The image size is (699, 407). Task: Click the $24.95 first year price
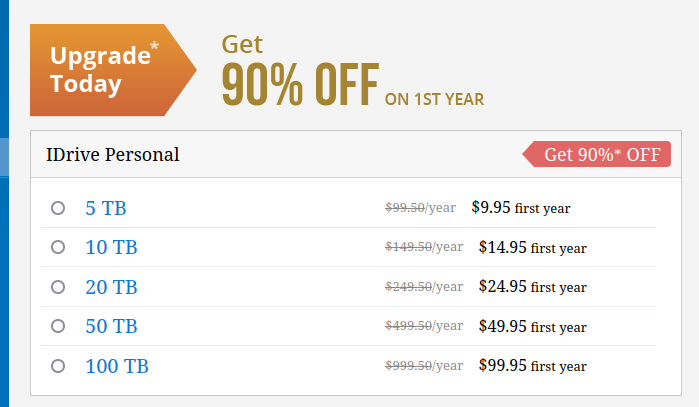click(x=532, y=287)
